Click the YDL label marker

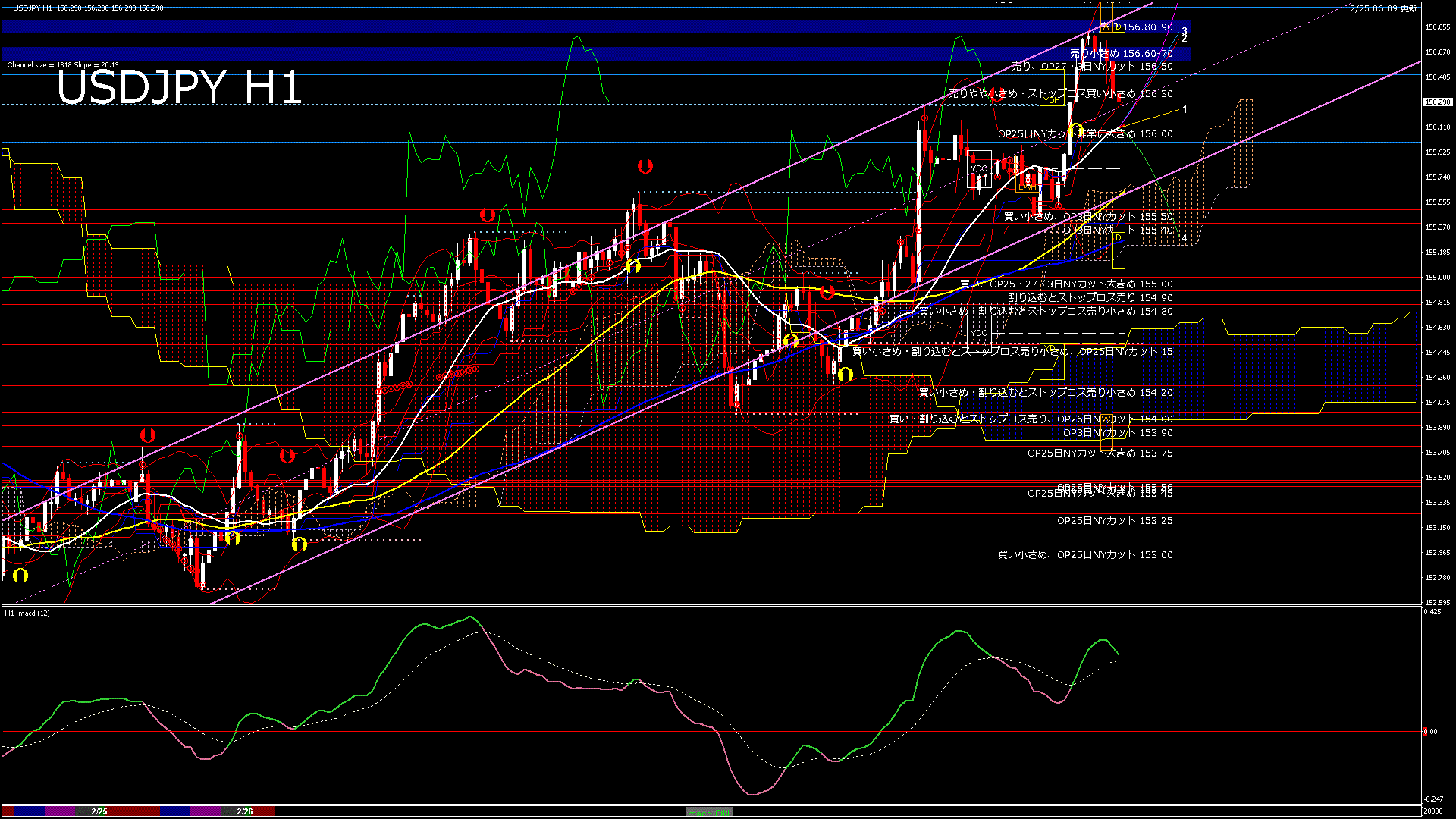tap(1050, 349)
